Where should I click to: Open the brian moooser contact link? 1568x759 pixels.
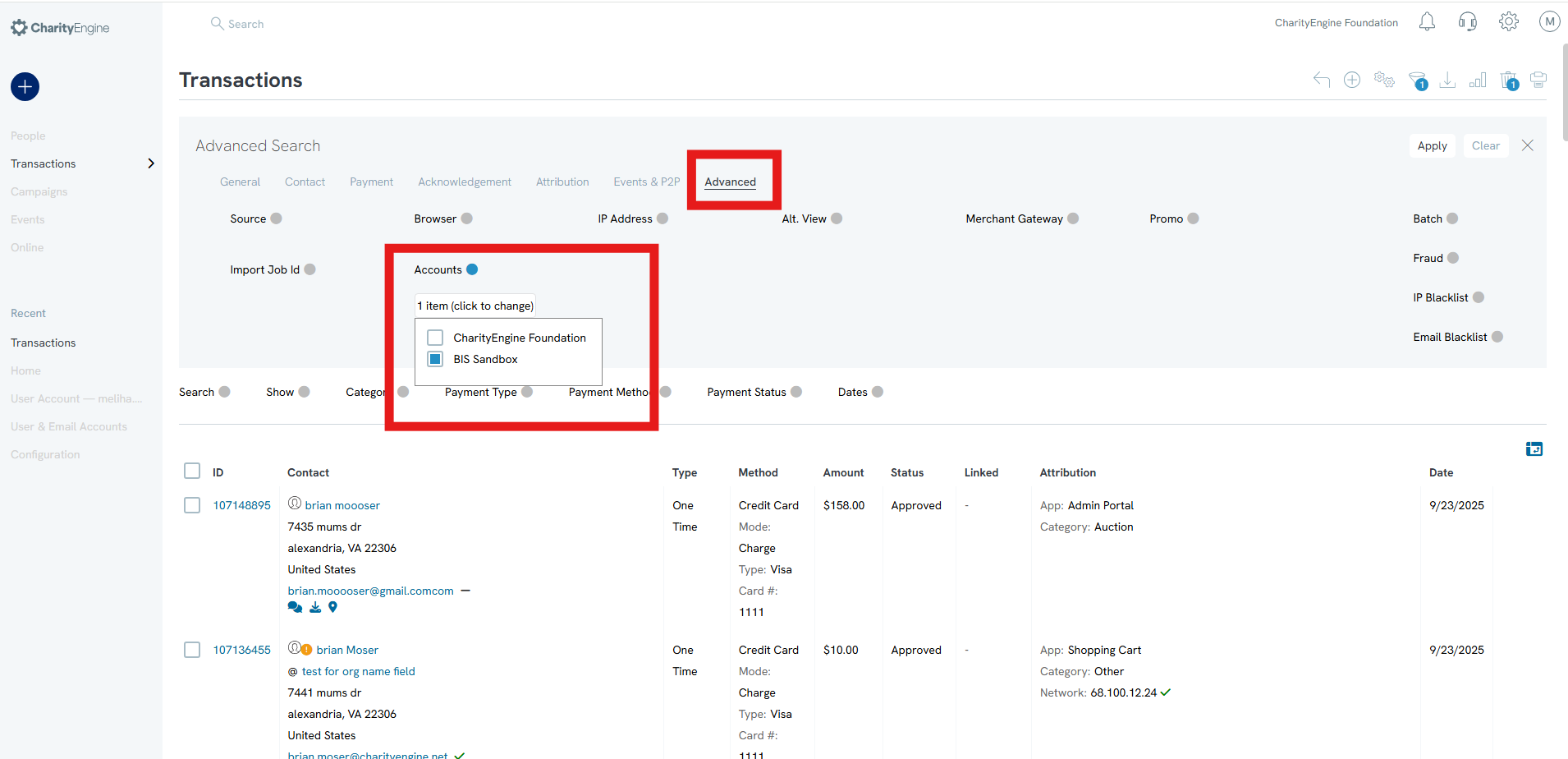342,505
